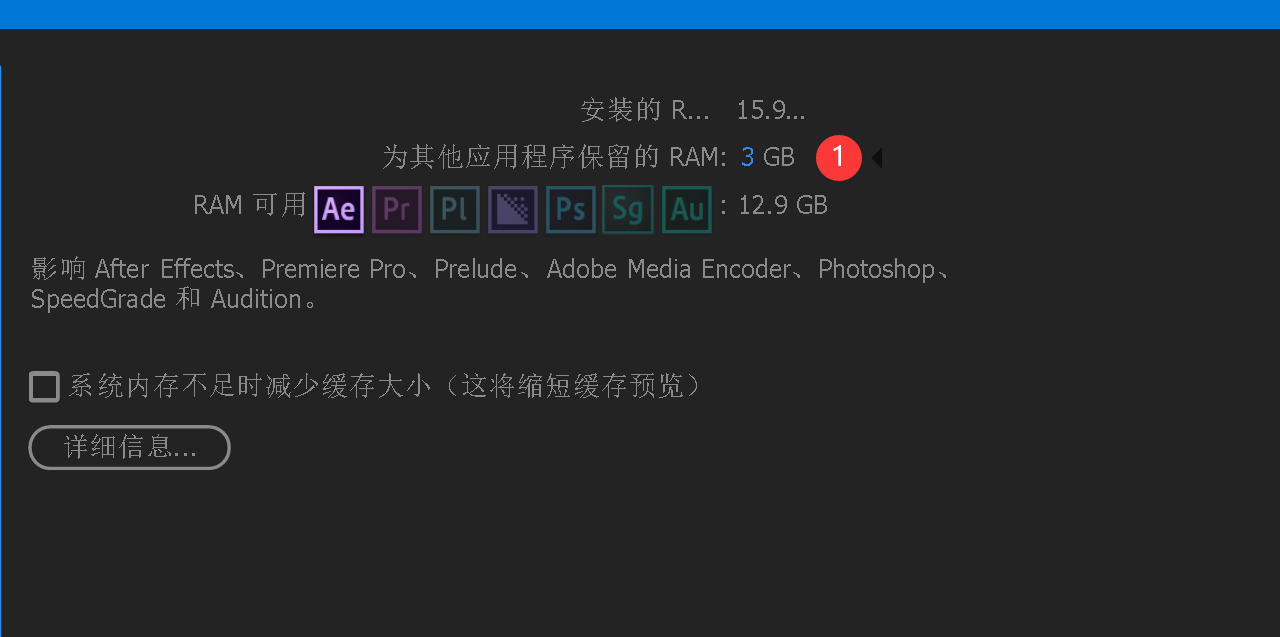Click the red number 1 badge
The width and height of the screenshot is (1280, 637).
coord(838,157)
